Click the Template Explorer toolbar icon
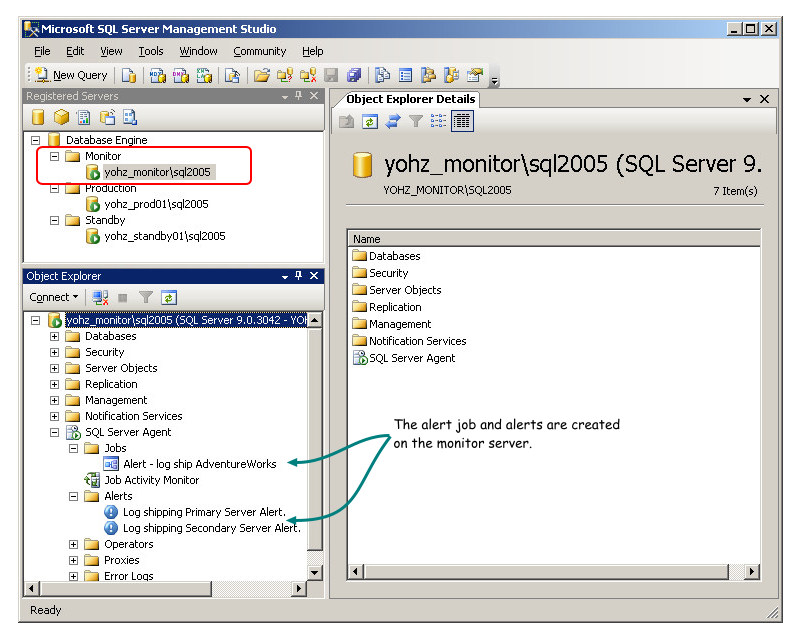The width and height of the screenshot is (786, 639). [x=451, y=75]
